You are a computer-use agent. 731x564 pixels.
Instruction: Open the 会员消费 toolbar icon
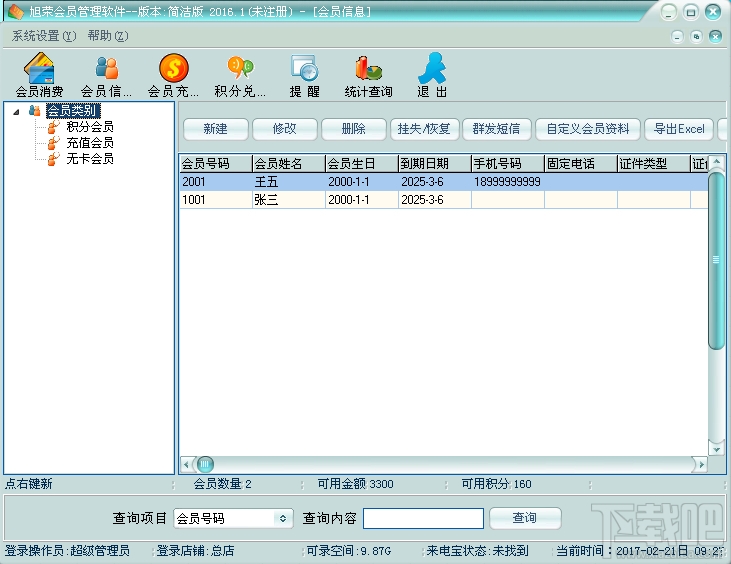pos(39,68)
